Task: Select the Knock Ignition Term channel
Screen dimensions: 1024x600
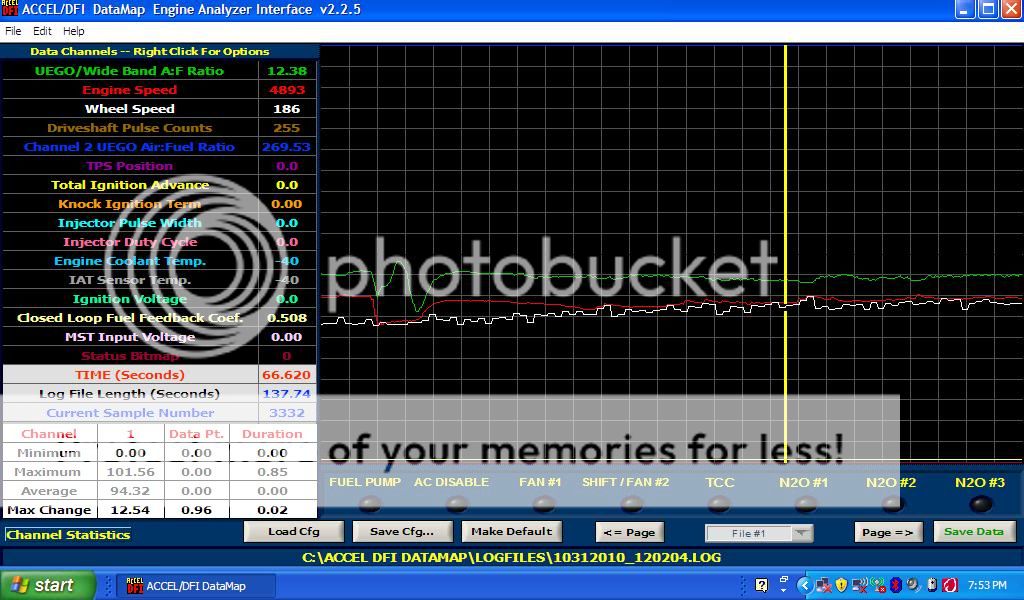Action: point(129,204)
